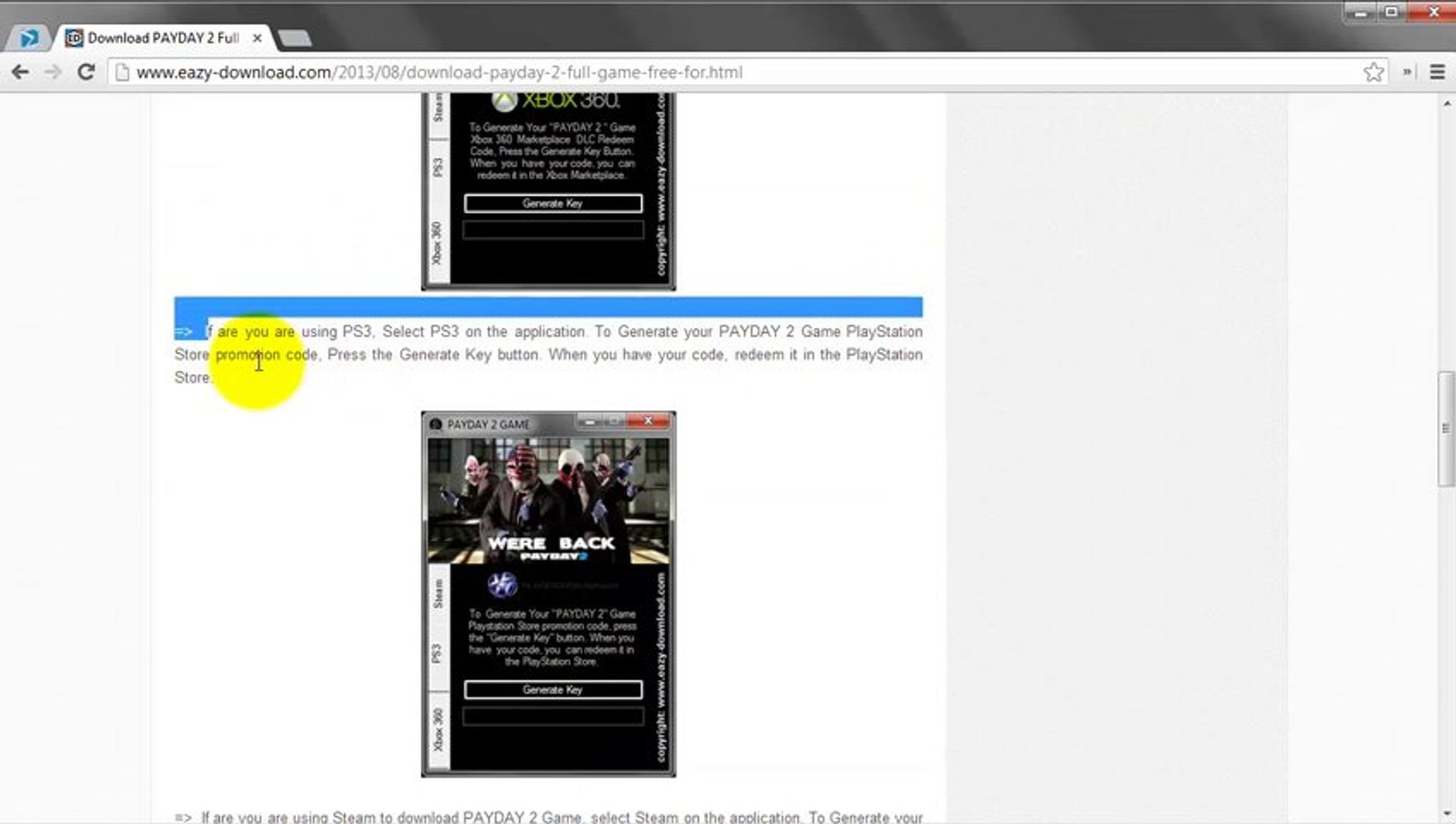Select the pinned tab with blue logo

(29, 37)
